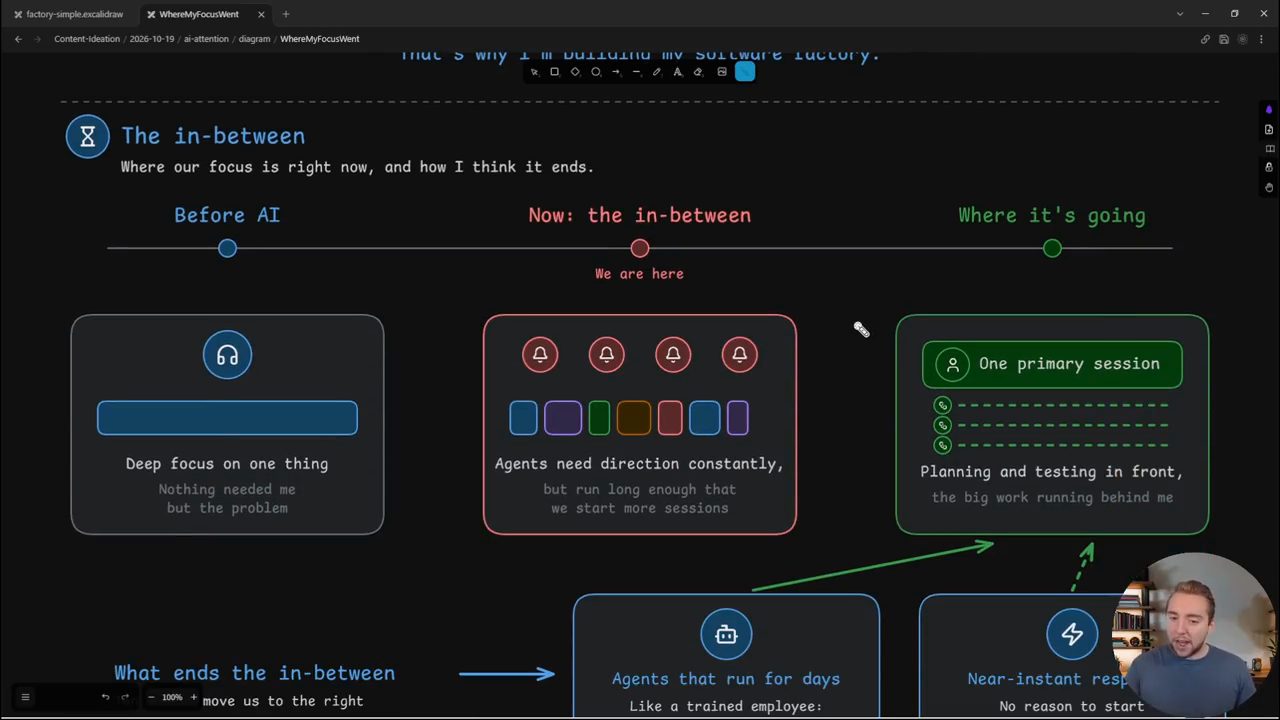Click the red Now timeline dot
Screen dimensions: 1280x720
640,248
